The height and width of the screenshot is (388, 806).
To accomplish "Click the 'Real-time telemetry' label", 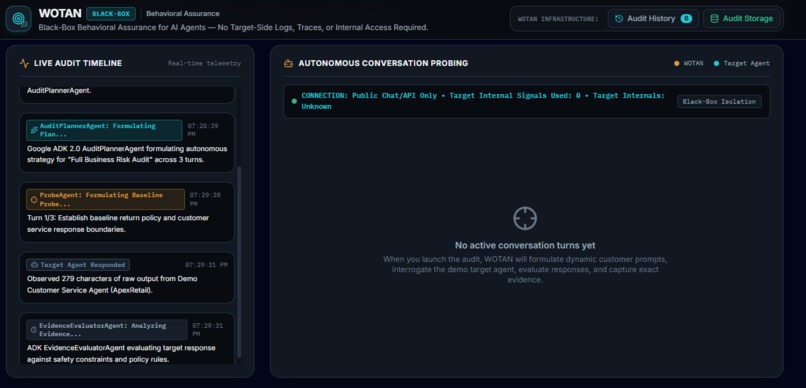I will pos(204,63).
